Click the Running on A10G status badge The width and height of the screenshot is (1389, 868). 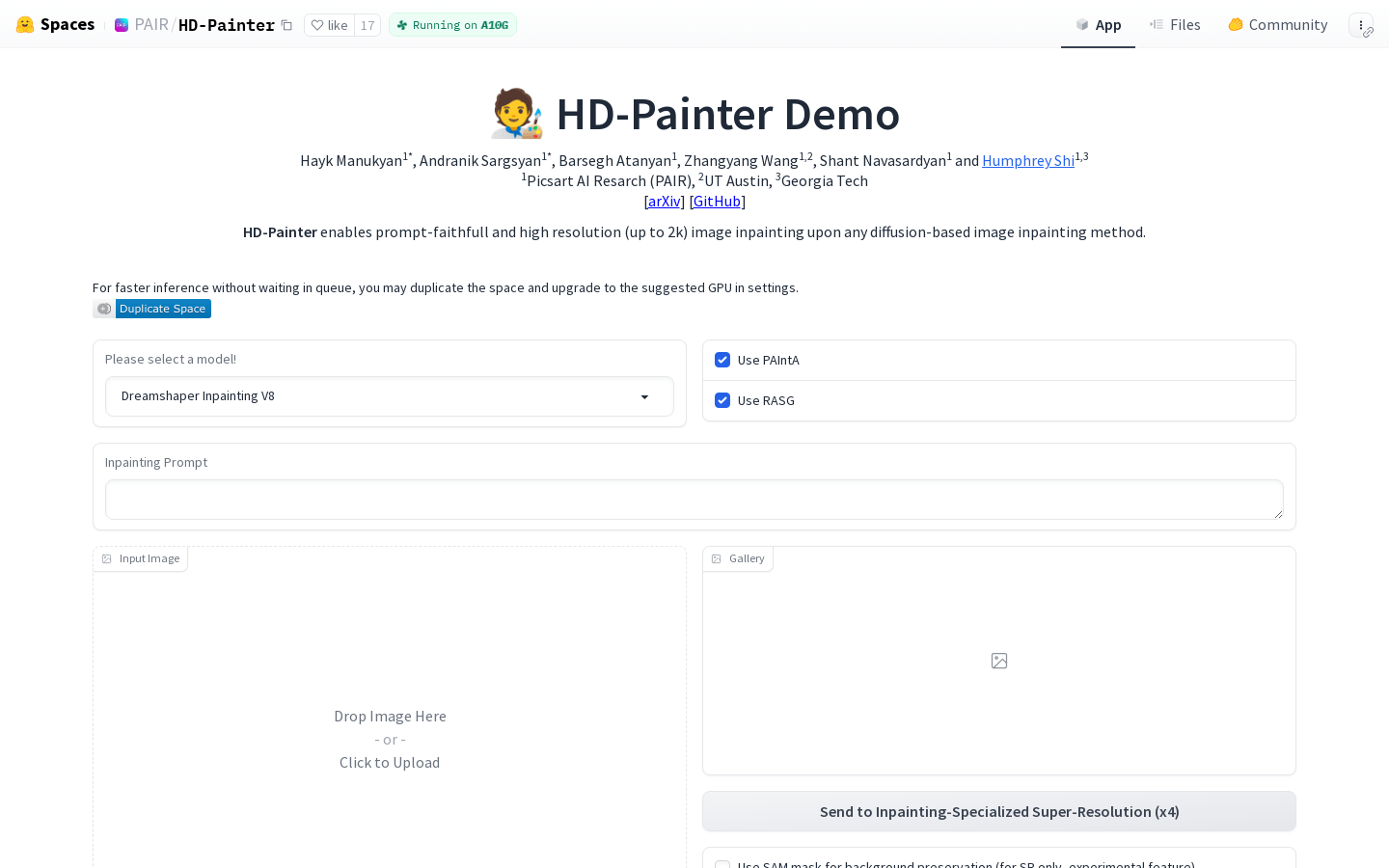tap(452, 25)
